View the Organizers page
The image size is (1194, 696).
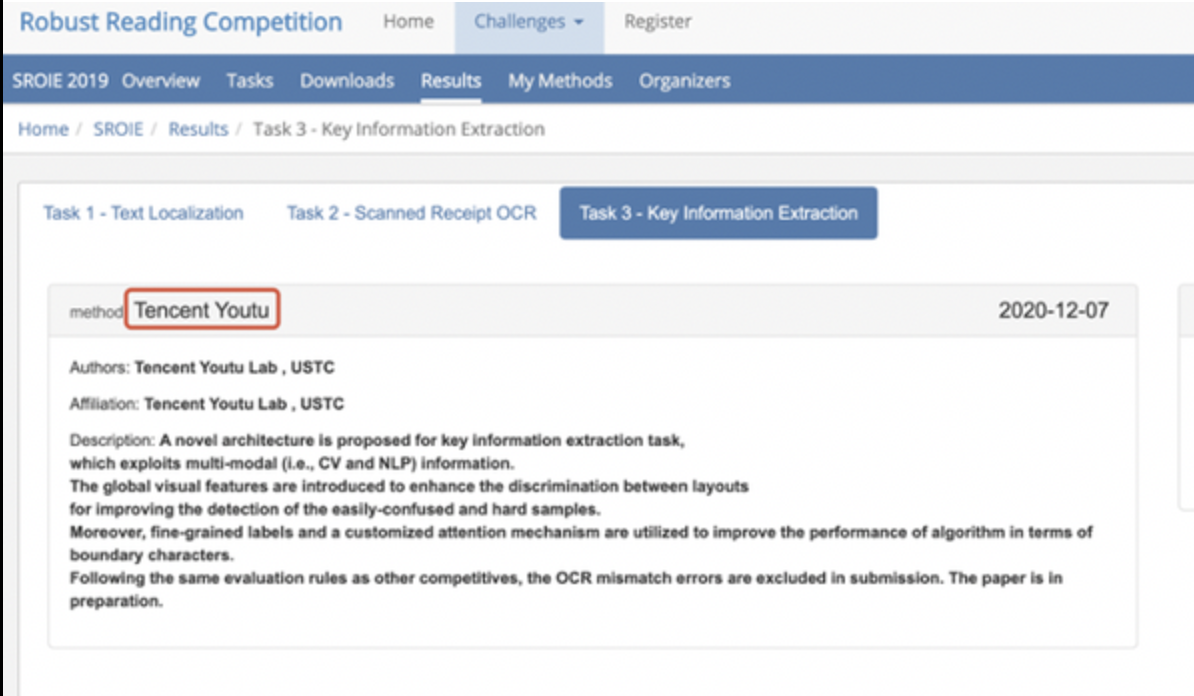684,81
